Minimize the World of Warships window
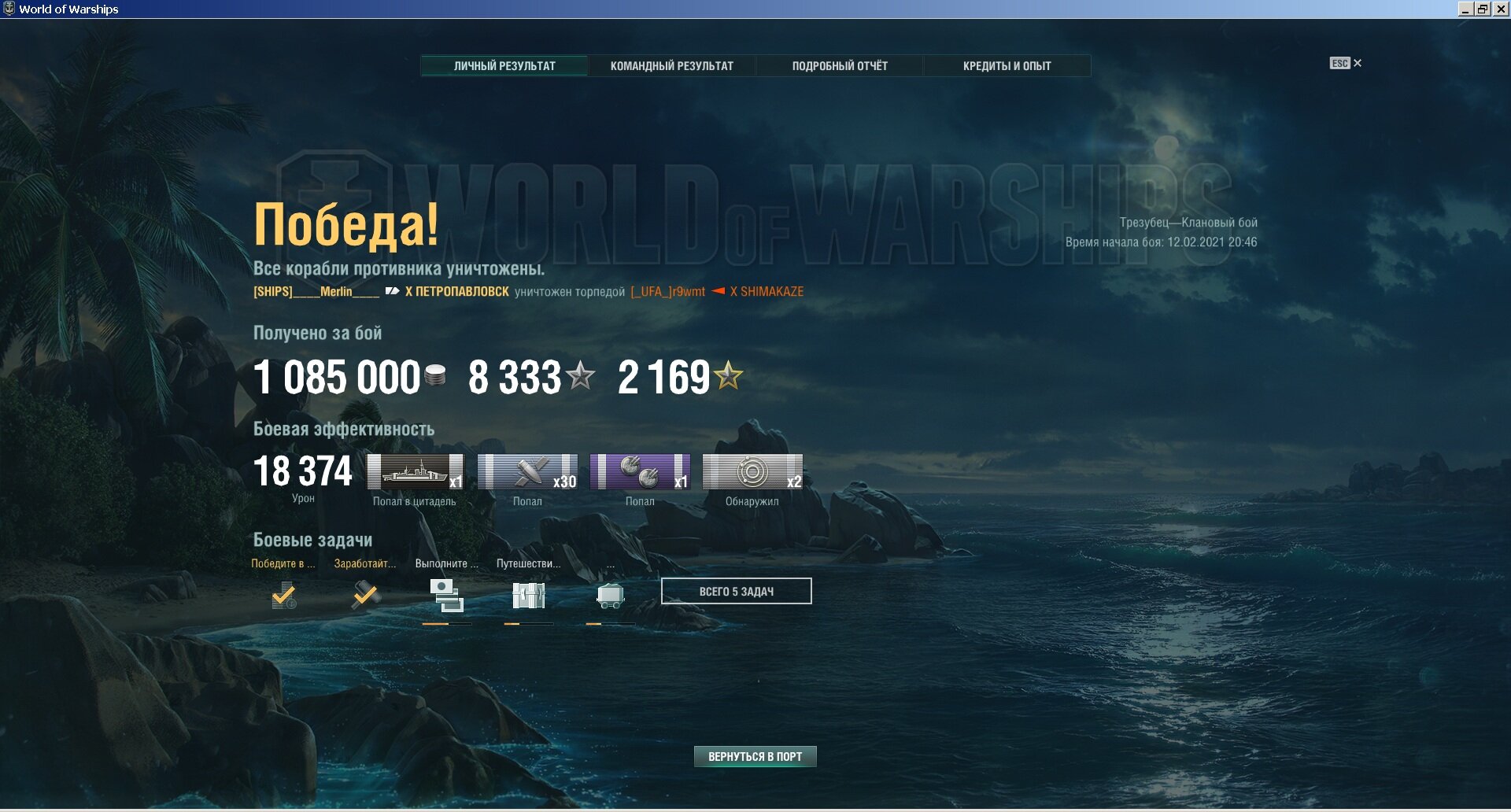The width and height of the screenshot is (1511, 812). click(1465, 9)
